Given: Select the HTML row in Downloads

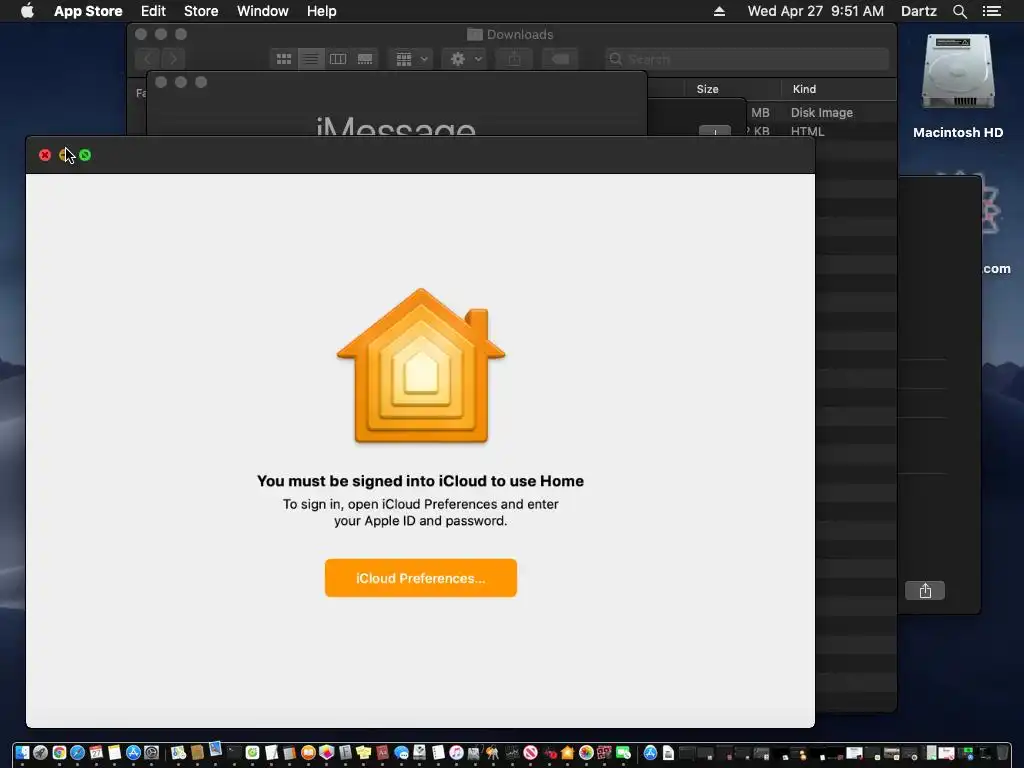Looking at the screenshot, I should (x=822, y=131).
